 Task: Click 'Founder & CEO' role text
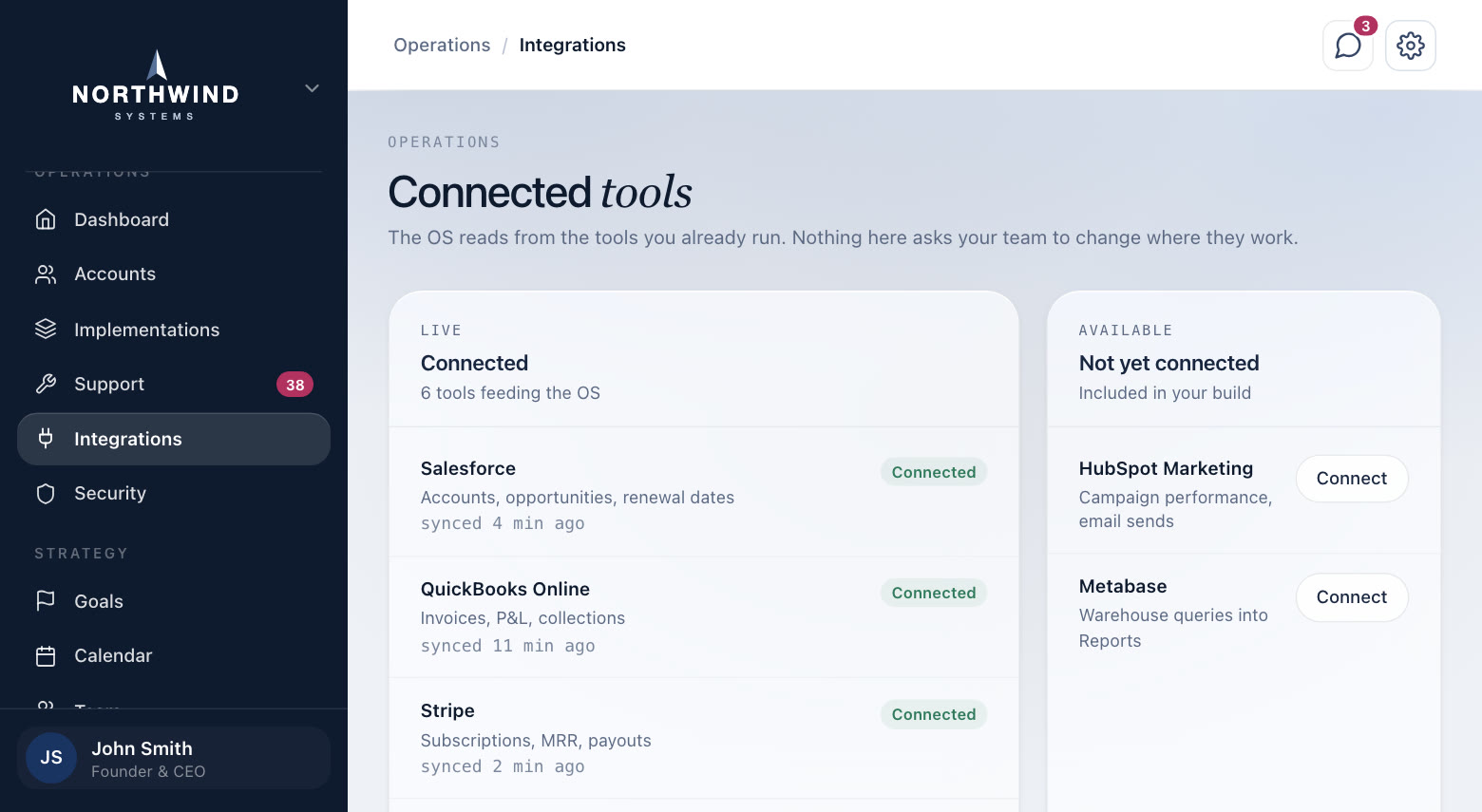tap(148, 771)
